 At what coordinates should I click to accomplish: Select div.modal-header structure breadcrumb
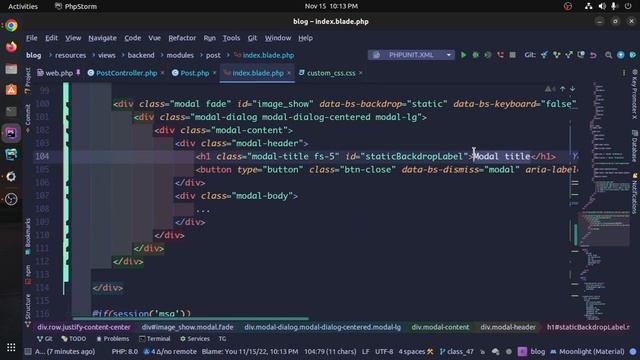(x=508, y=327)
